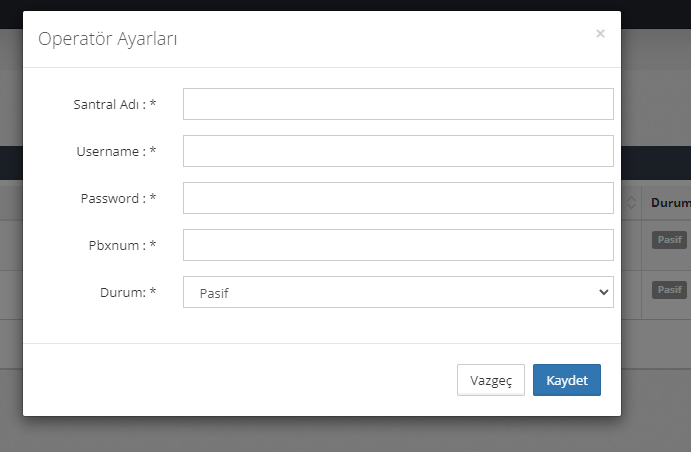
Task: Click the Password field label
Action: click(118, 198)
